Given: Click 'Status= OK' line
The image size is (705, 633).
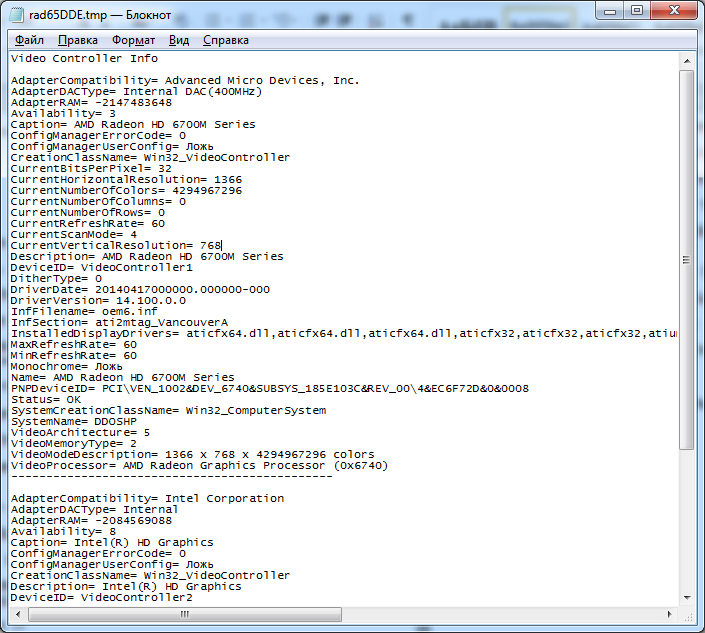Looking at the screenshot, I should (x=46, y=400).
